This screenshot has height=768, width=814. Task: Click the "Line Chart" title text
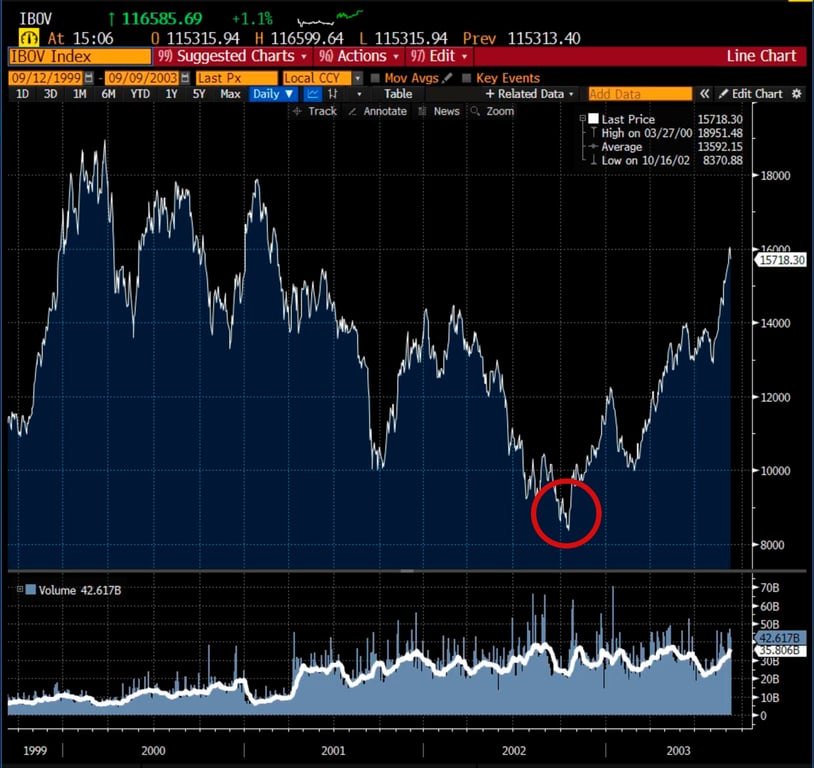point(761,56)
